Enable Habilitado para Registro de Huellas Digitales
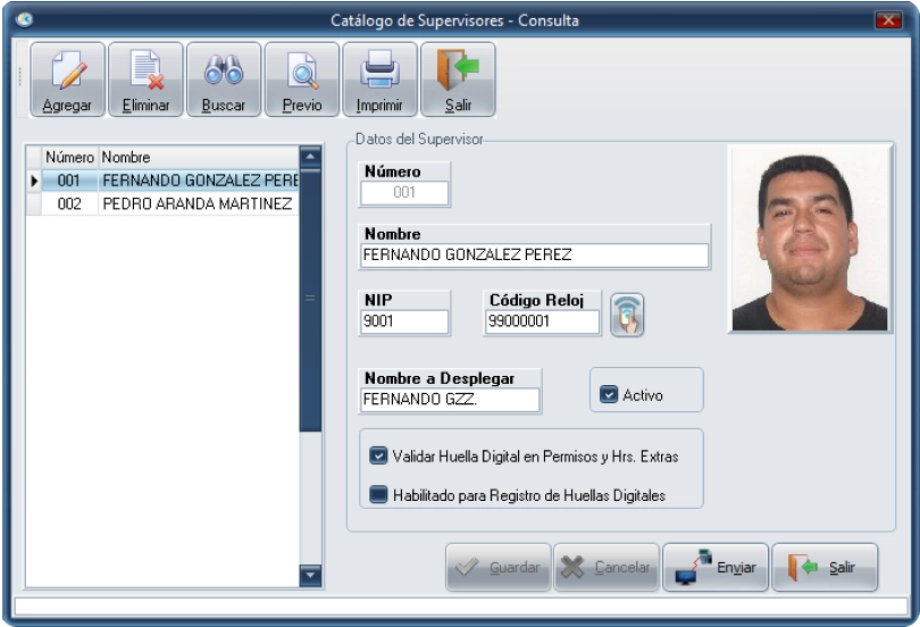Screen dimensions: 920x627 coord(378,494)
